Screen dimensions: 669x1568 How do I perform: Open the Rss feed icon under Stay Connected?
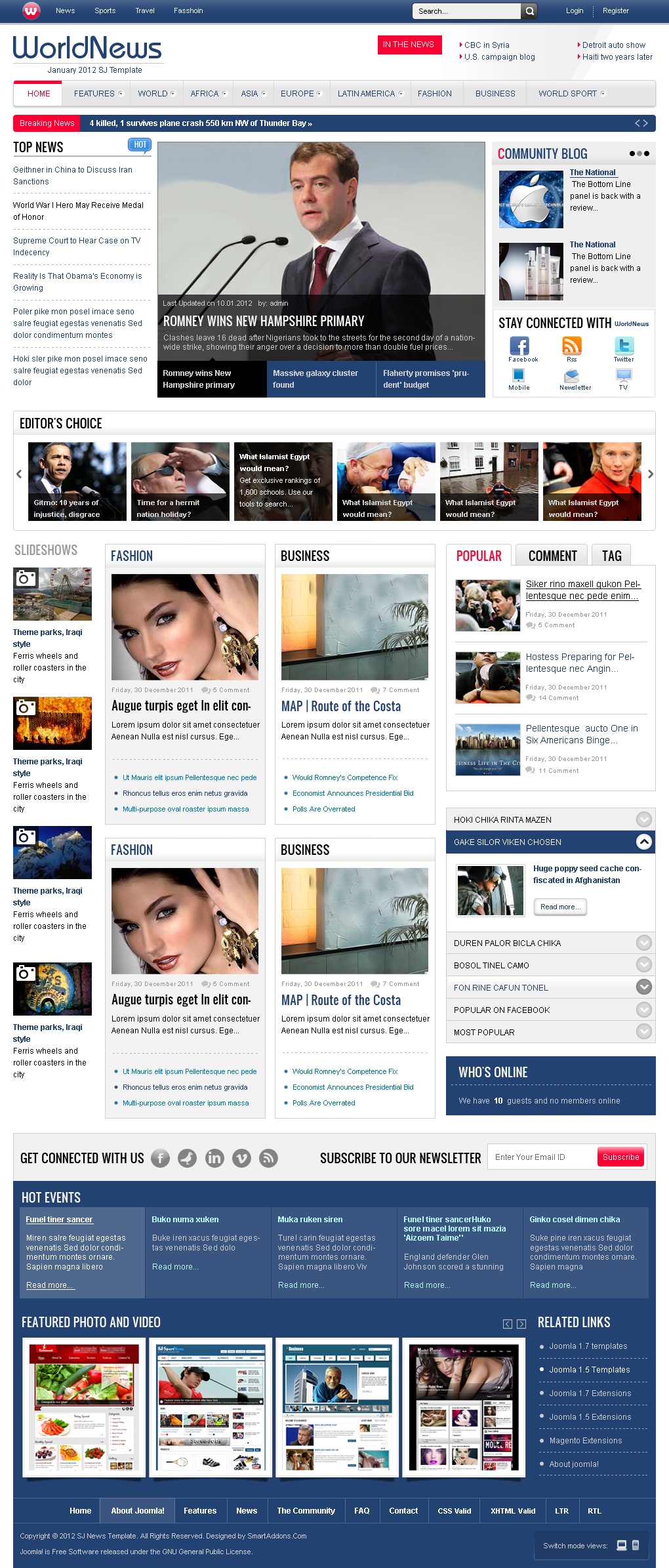[572, 345]
